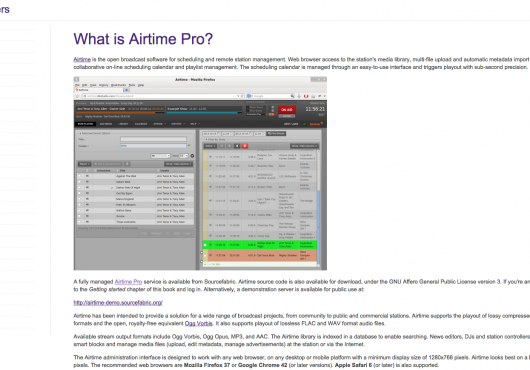Tick the checkbox on the orange highlighted row
This screenshot has width=530, height=370.
(205, 255)
